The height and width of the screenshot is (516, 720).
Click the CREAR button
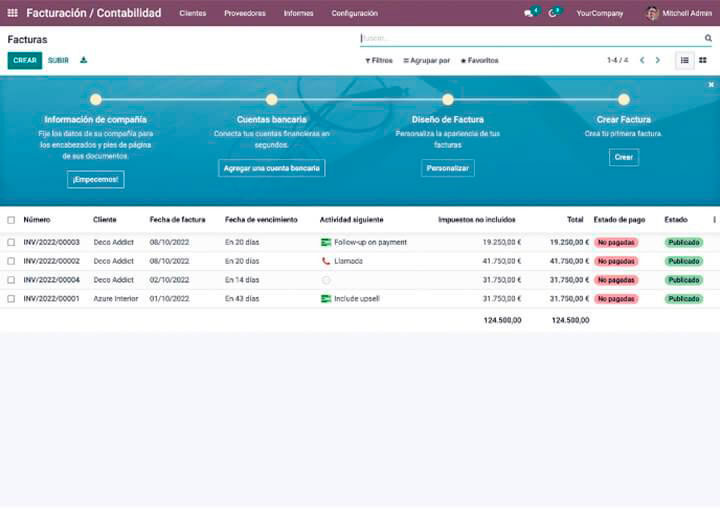point(25,60)
